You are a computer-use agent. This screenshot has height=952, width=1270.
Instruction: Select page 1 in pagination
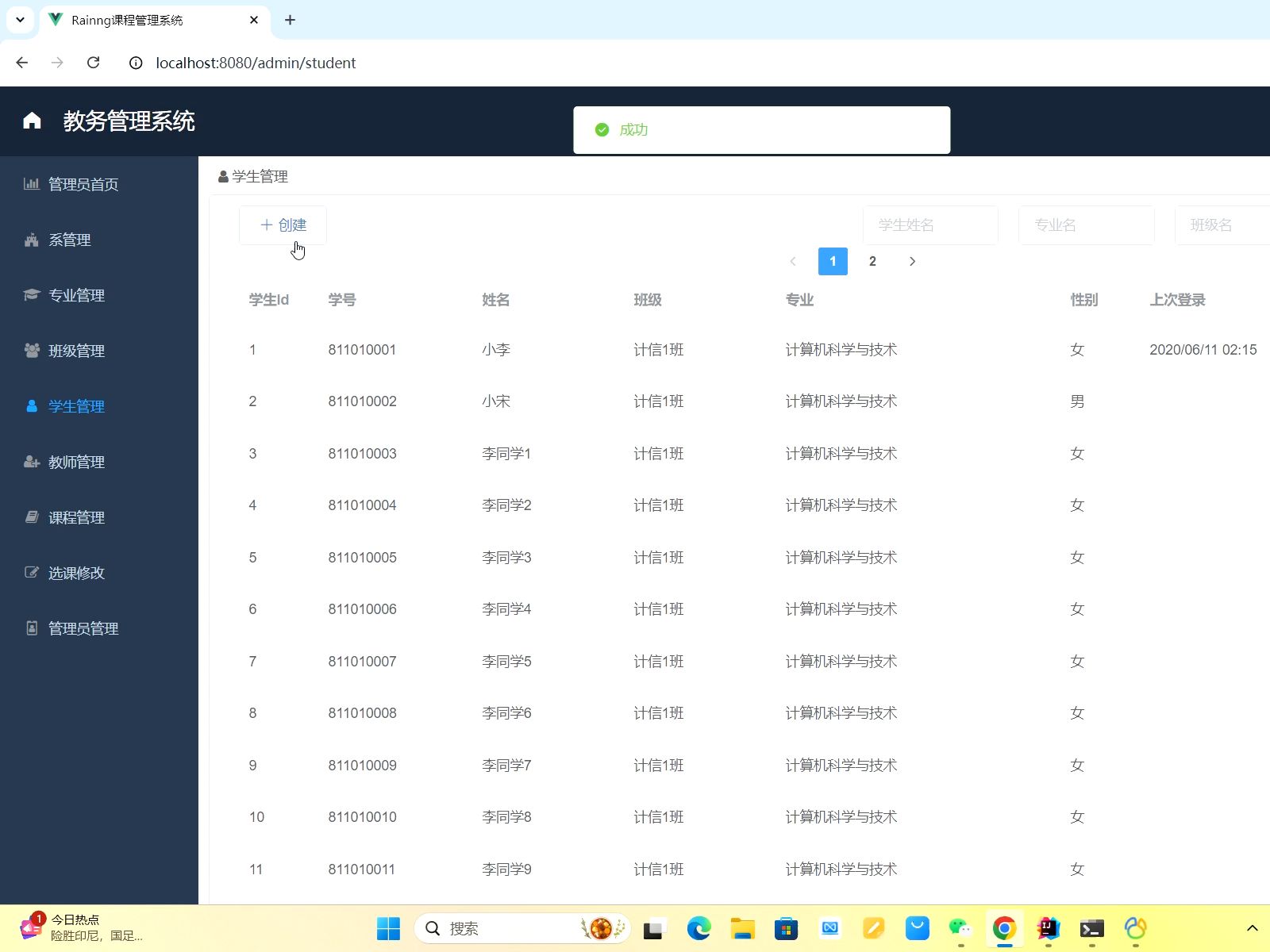tap(833, 261)
